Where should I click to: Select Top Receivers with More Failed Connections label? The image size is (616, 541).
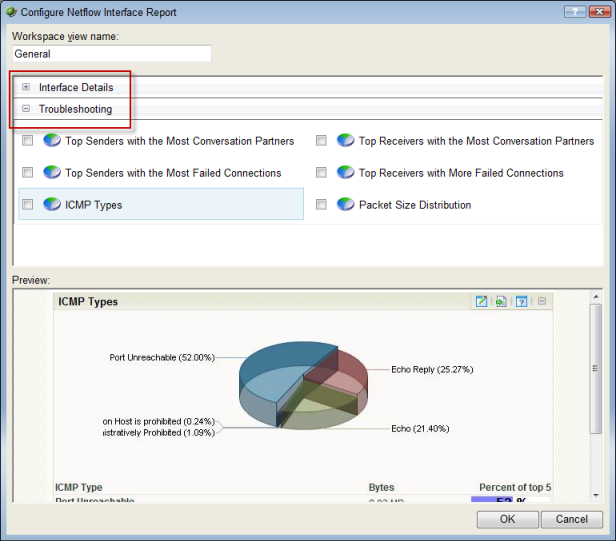(461, 173)
